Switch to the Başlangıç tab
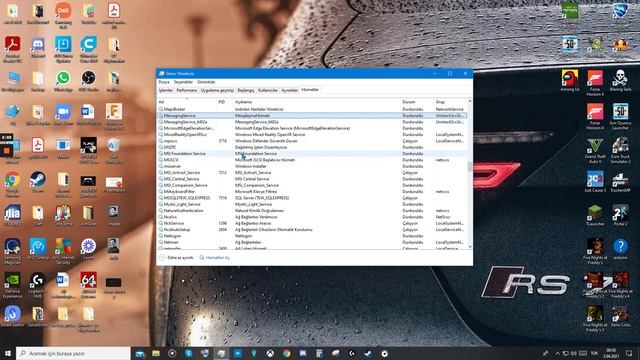 click(x=246, y=90)
